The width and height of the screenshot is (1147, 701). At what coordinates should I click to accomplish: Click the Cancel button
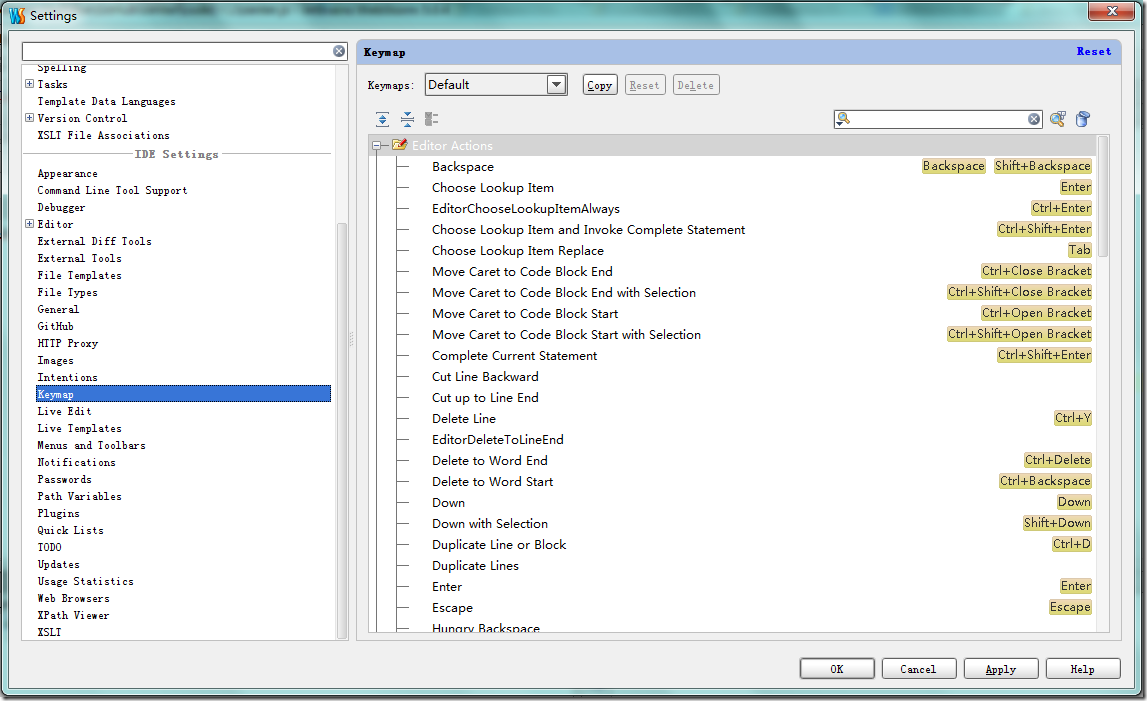click(x=918, y=669)
